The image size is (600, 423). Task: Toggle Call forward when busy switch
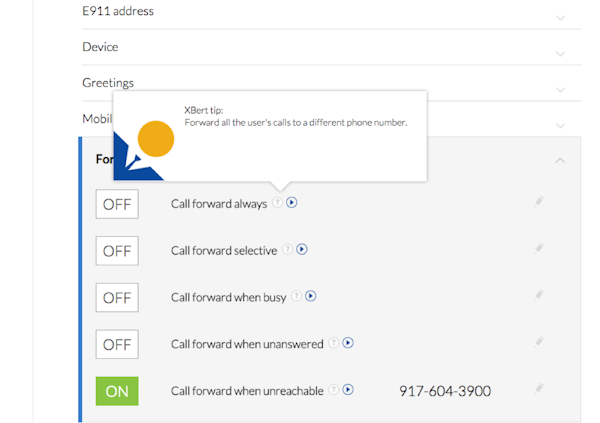tap(117, 297)
